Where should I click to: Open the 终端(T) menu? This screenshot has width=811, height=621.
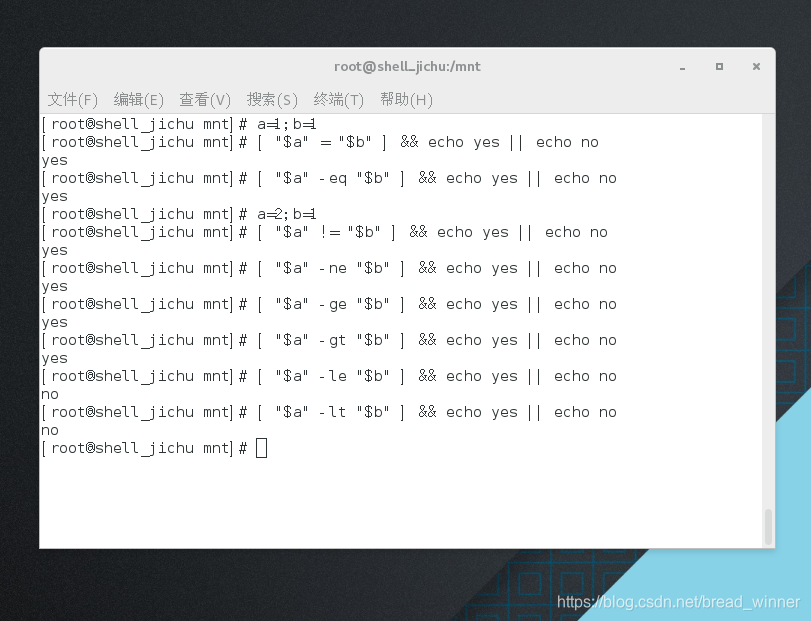click(339, 99)
